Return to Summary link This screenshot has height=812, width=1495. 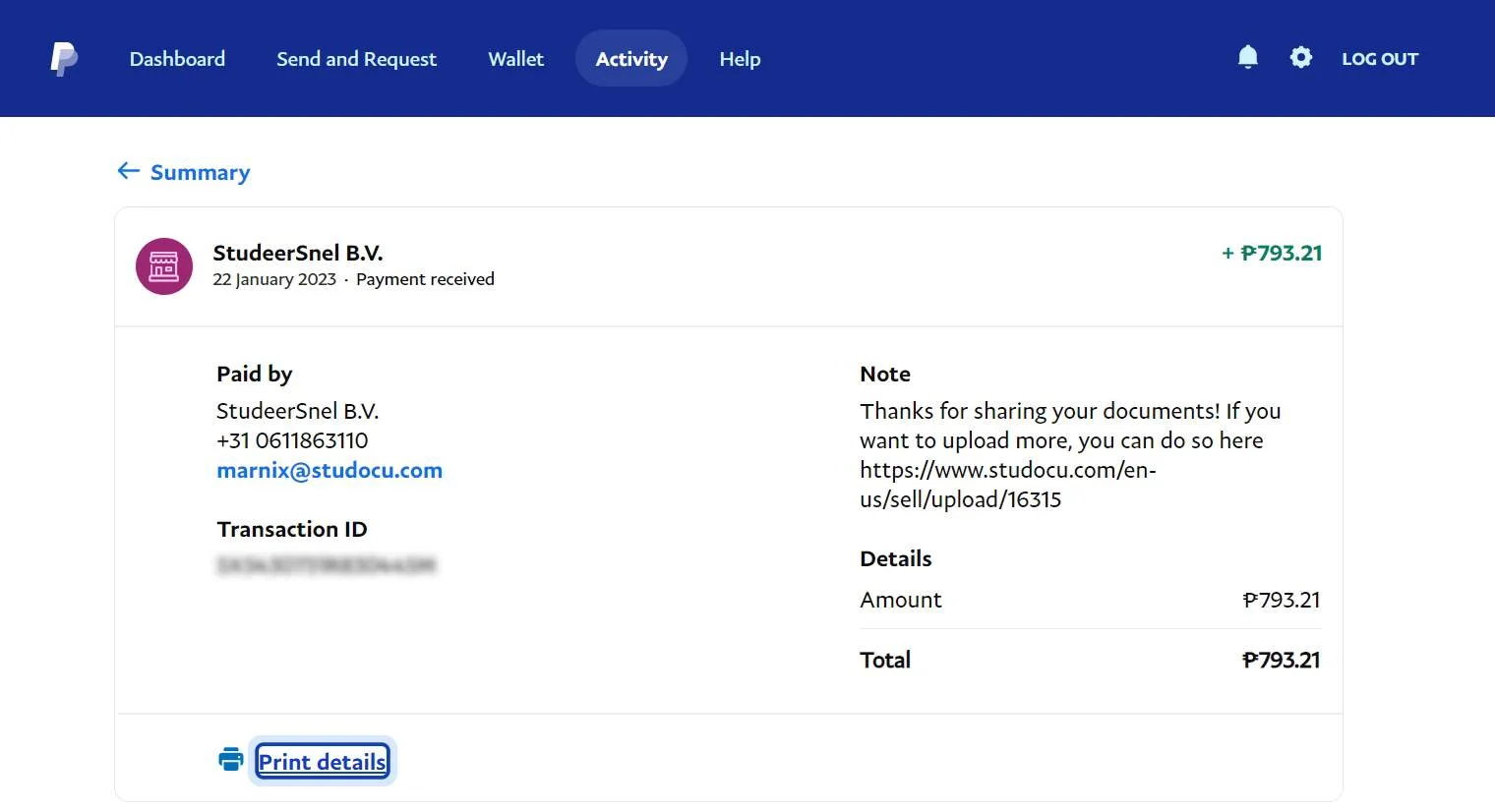click(200, 172)
